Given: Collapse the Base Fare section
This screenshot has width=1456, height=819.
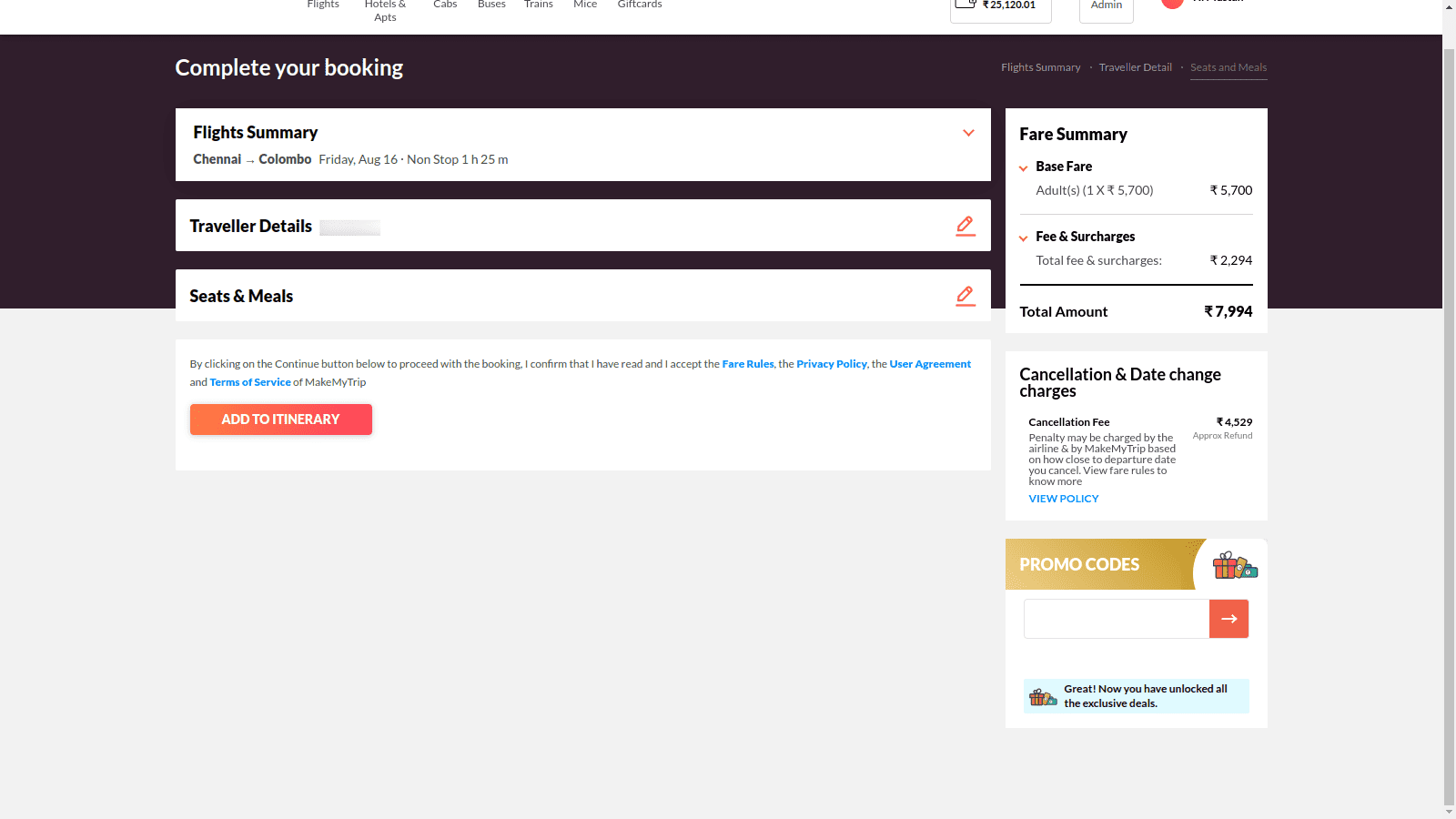Looking at the screenshot, I should pos(1024,167).
